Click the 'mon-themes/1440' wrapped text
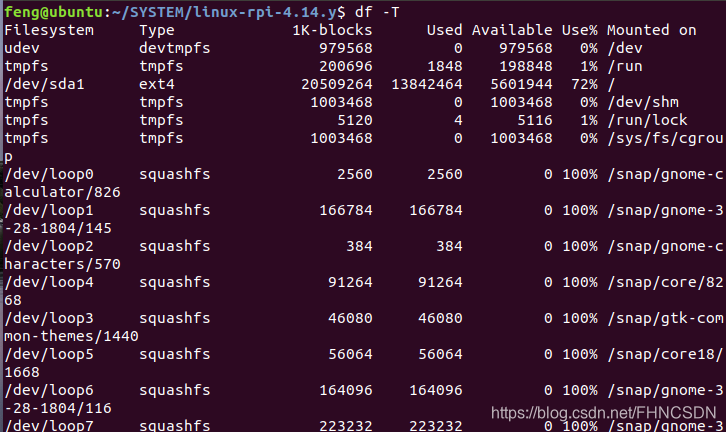The image size is (726, 432). [71, 337]
